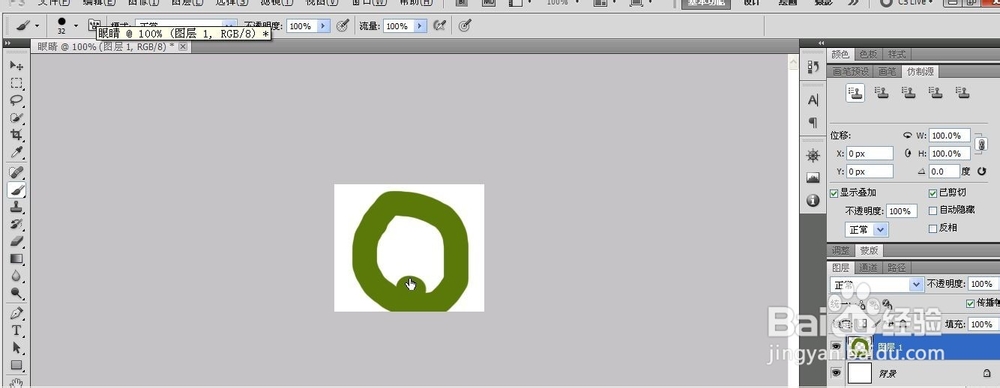Open the opacity slider arrow
1000x388 pixels.
(x=323, y=26)
